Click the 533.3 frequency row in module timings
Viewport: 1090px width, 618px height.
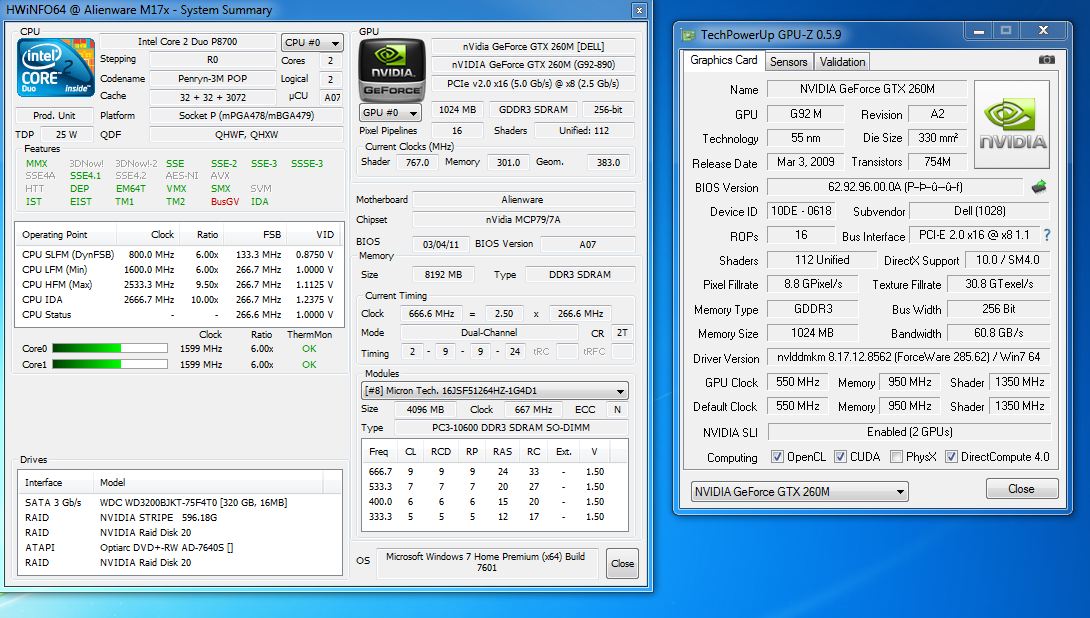(x=494, y=487)
